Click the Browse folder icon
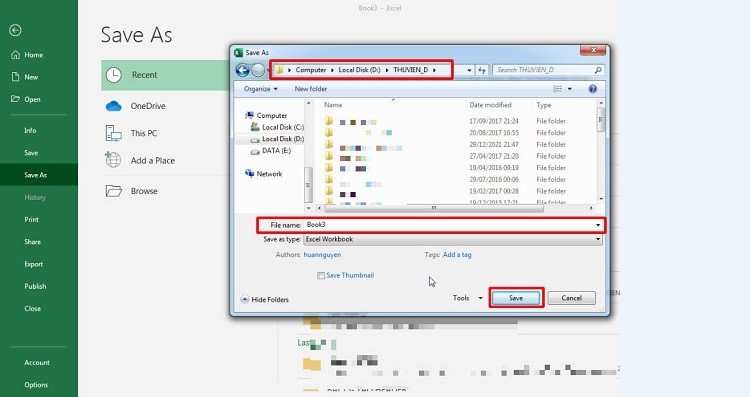The width and height of the screenshot is (750, 397). [113, 191]
